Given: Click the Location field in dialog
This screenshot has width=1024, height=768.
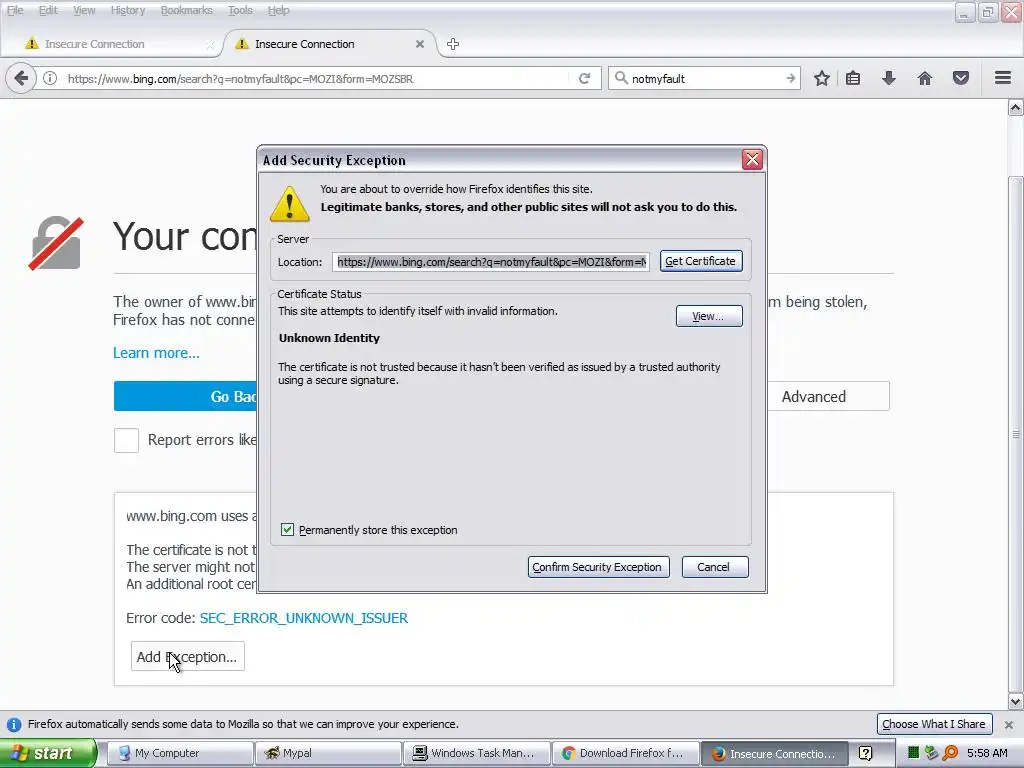Looking at the screenshot, I should pyautogui.click(x=490, y=262).
